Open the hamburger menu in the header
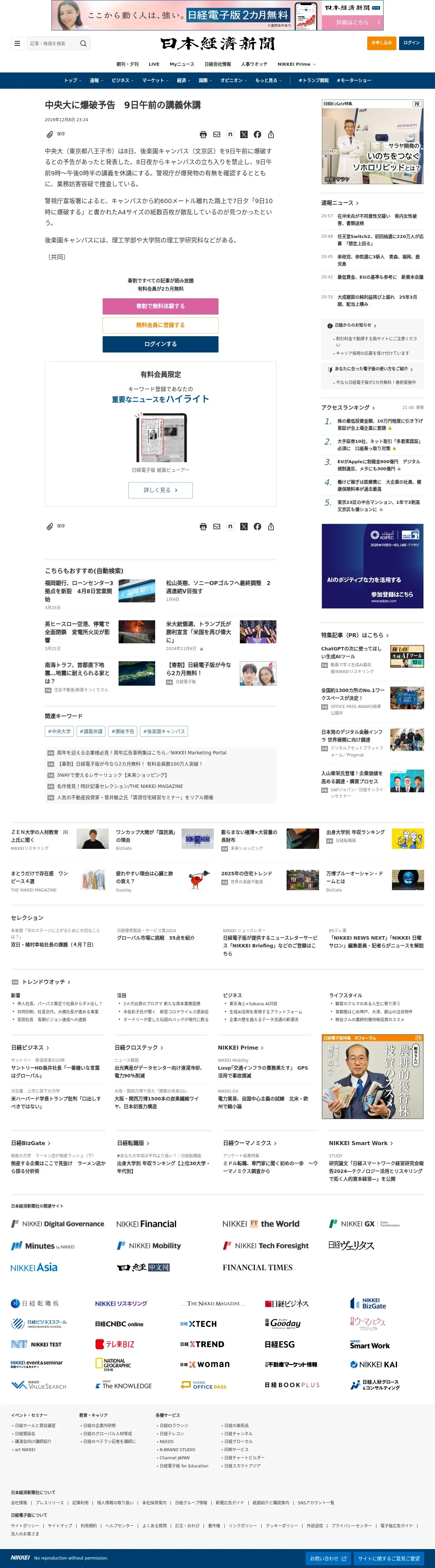Image resolution: width=435 pixels, height=1568 pixels. click(x=17, y=43)
